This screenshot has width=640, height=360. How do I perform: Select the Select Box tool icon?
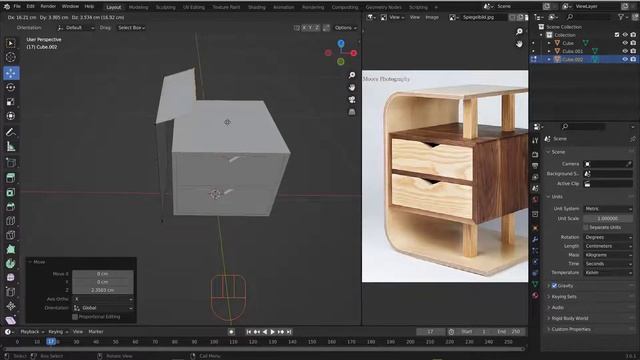11,43
